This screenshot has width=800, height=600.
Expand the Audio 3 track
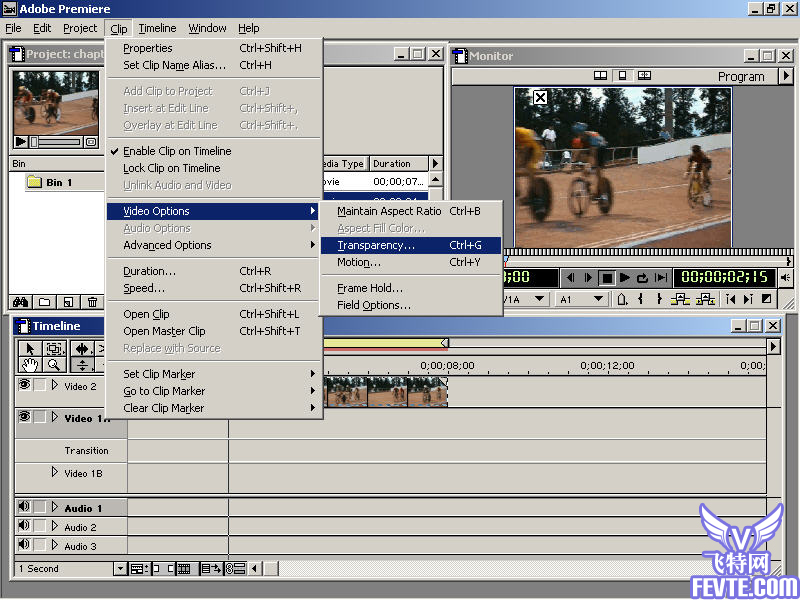click(x=55, y=545)
